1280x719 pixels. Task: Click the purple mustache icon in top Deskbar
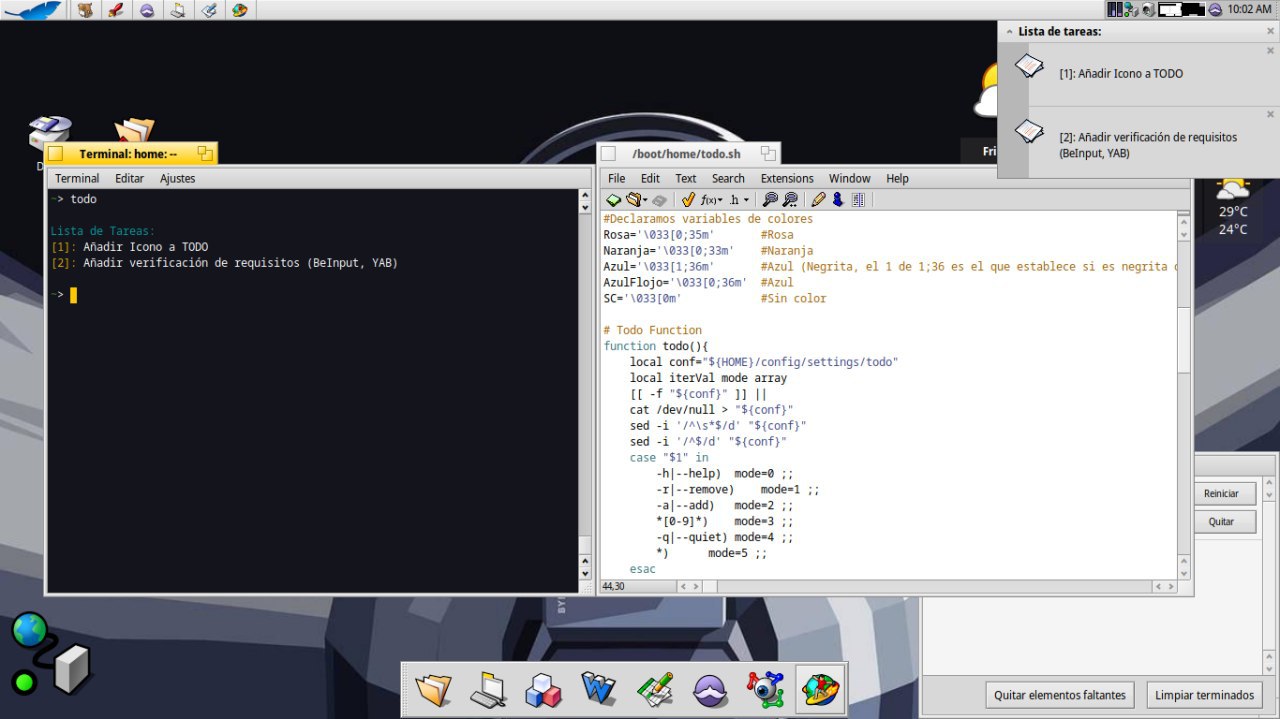point(147,10)
